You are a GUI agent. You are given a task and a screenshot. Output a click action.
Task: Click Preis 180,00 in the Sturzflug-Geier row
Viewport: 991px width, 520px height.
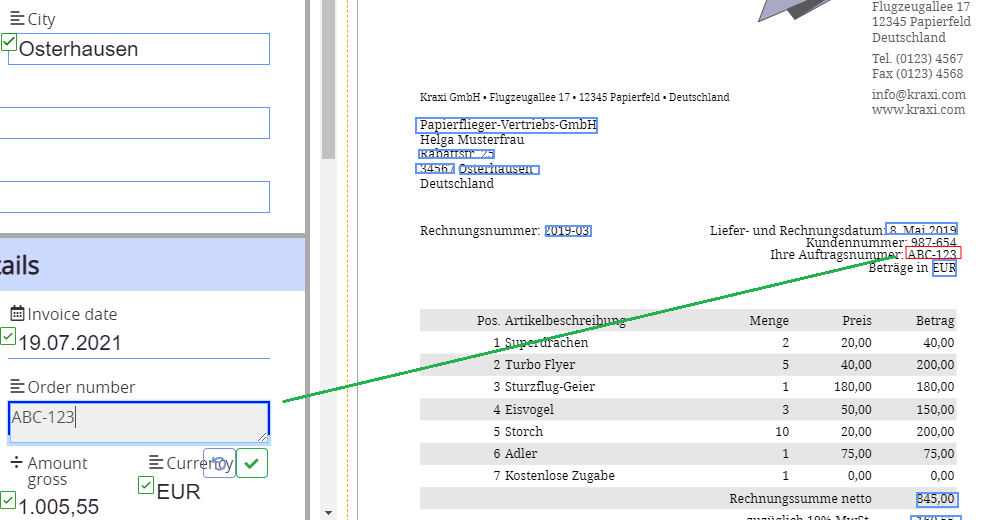853,387
